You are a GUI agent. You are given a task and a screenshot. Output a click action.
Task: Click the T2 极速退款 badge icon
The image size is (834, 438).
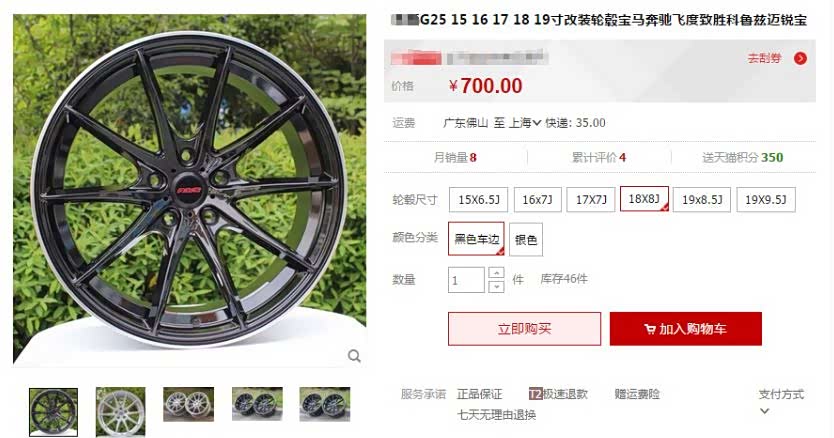[x=535, y=394]
